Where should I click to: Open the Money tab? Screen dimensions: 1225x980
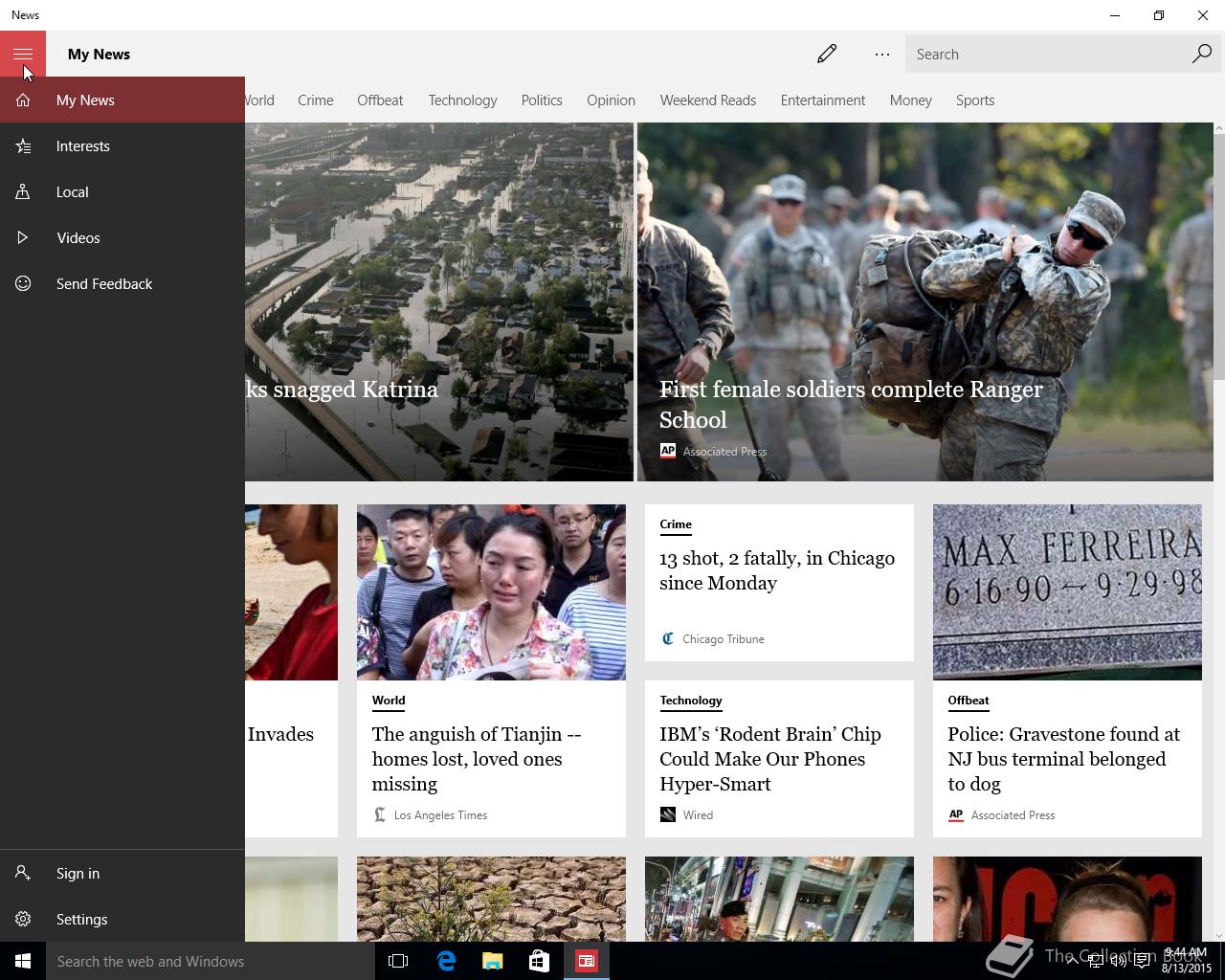click(910, 100)
